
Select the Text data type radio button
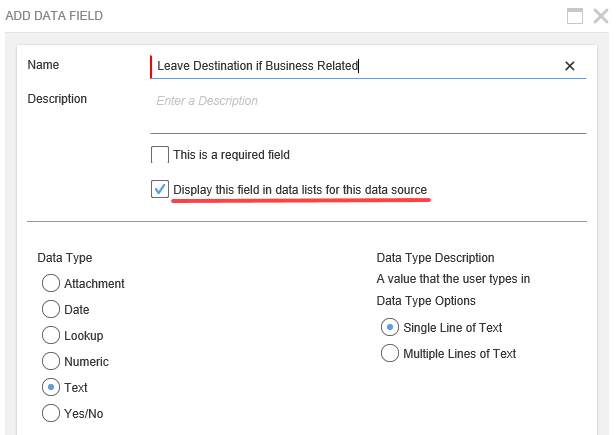click(x=51, y=388)
